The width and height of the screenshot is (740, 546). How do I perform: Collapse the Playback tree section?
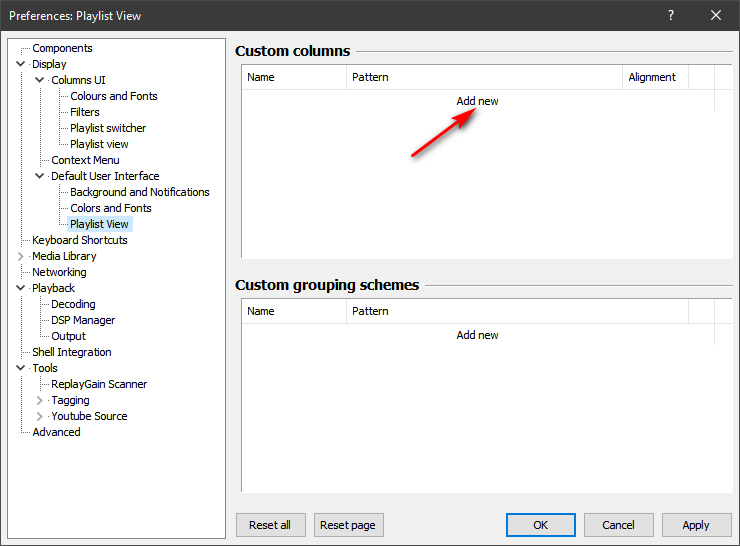pos(21,288)
